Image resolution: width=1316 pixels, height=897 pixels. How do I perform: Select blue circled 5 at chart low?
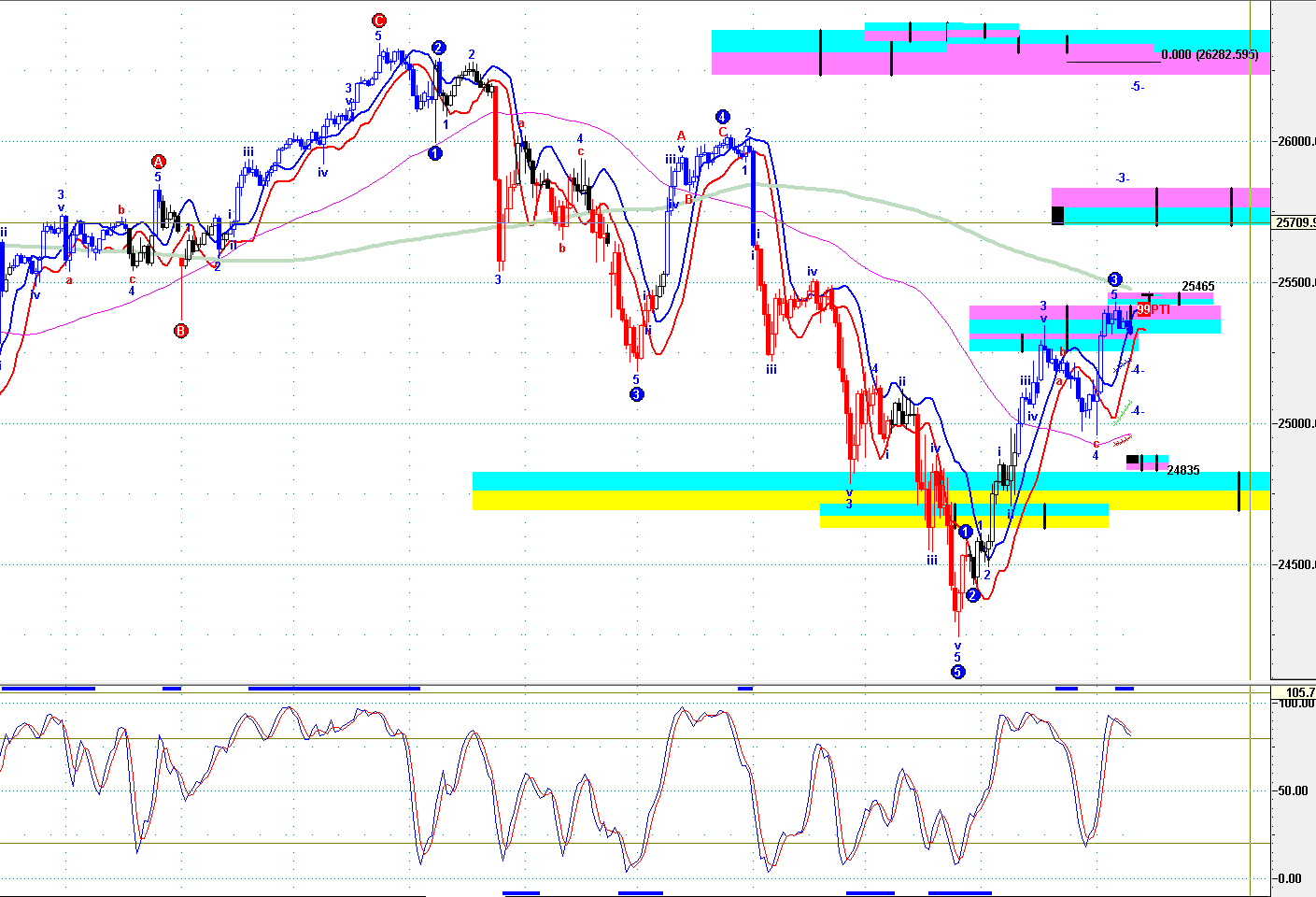coord(957,671)
